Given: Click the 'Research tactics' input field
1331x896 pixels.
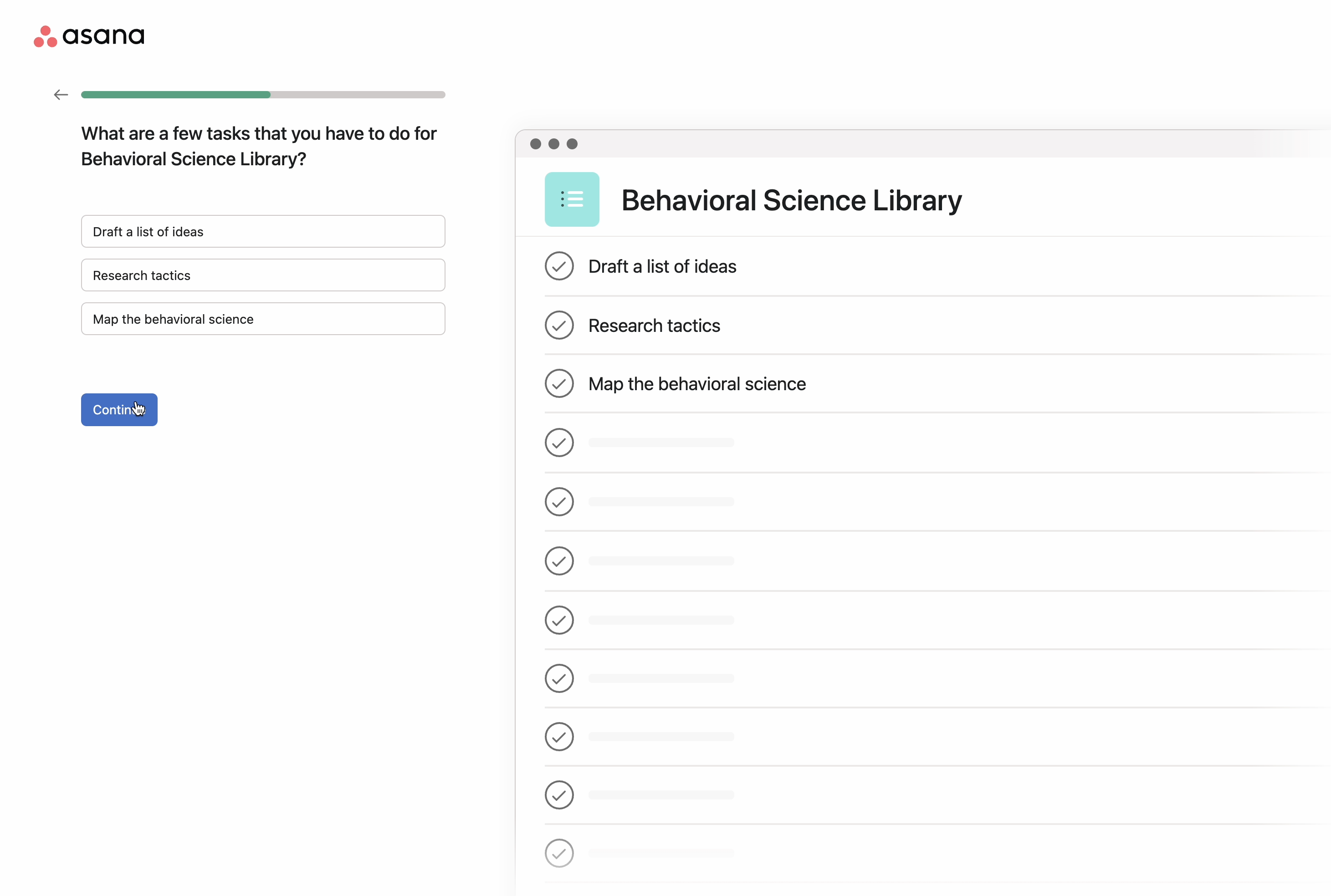Looking at the screenshot, I should point(263,275).
